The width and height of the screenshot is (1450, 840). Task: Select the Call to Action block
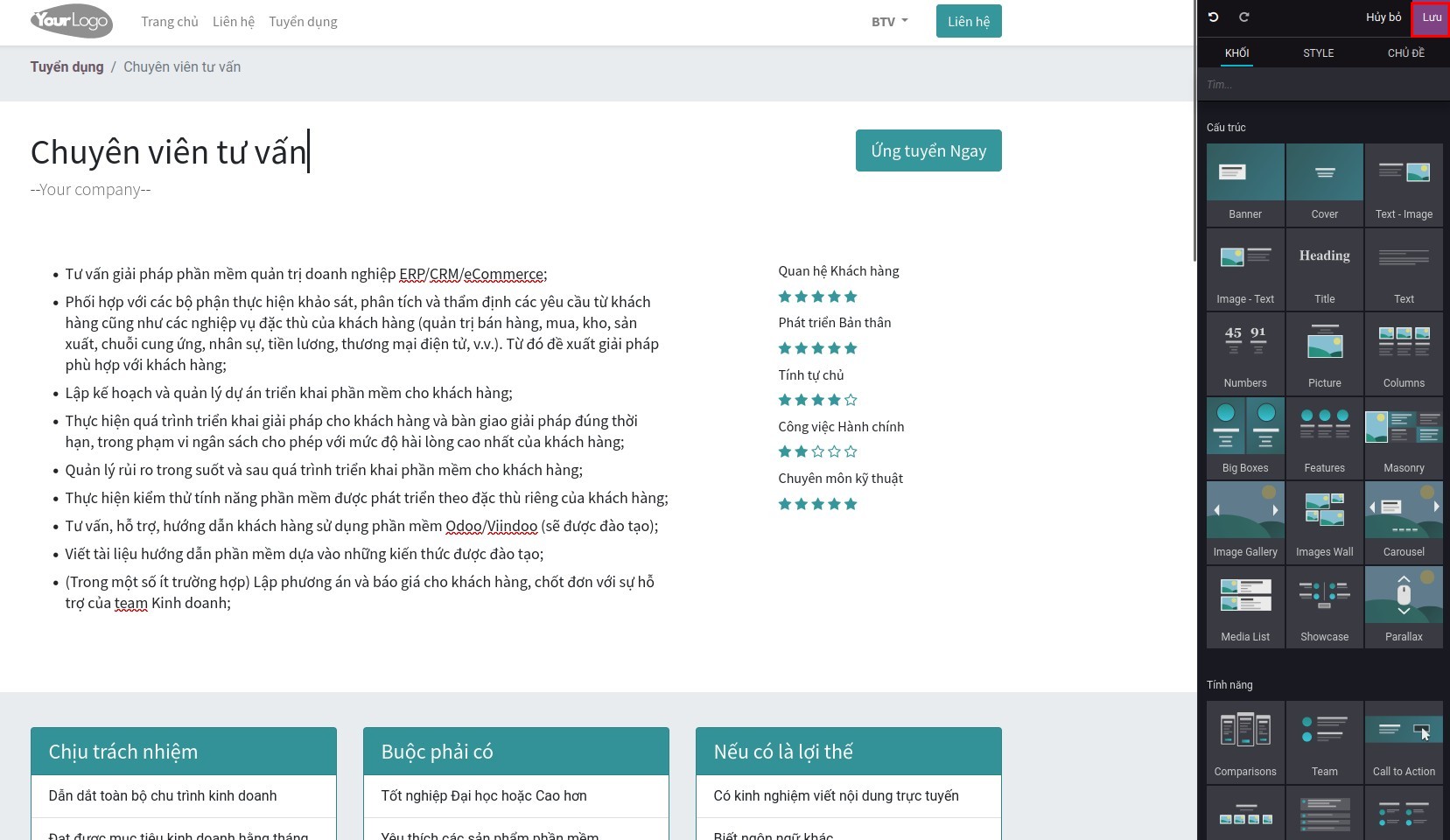pyautogui.click(x=1404, y=740)
